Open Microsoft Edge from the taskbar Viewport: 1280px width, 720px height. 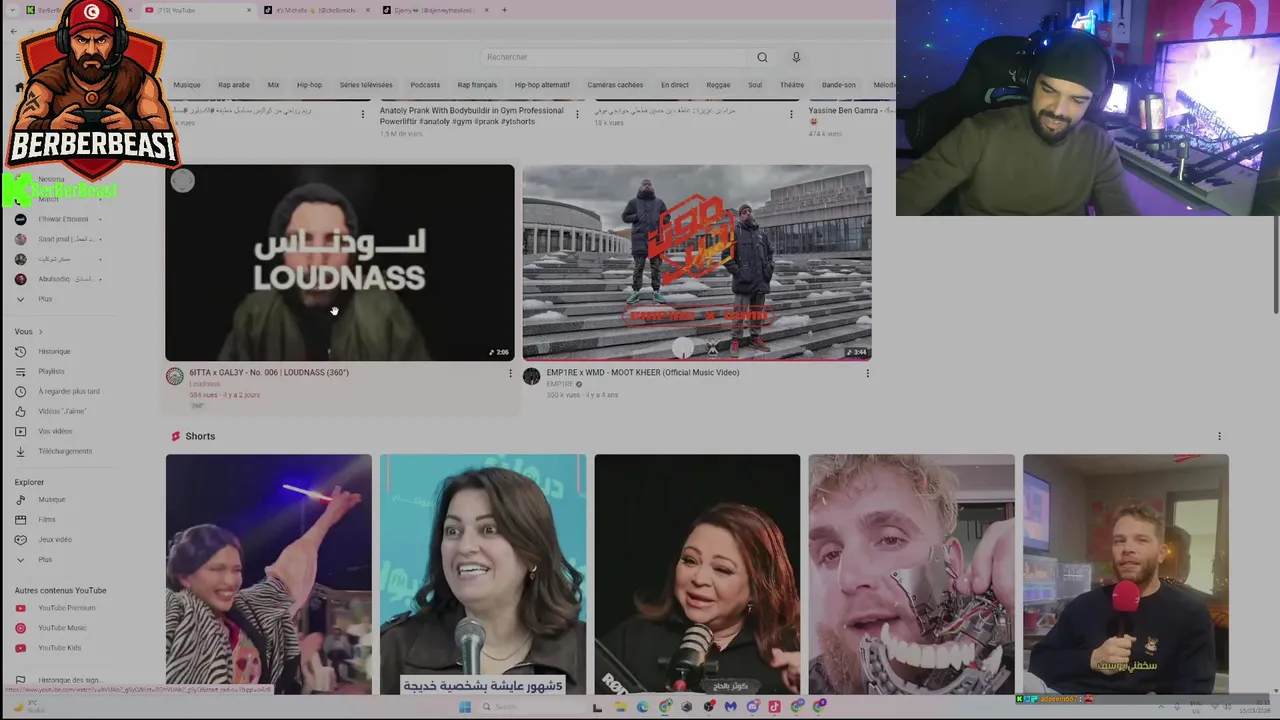click(x=642, y=706)
